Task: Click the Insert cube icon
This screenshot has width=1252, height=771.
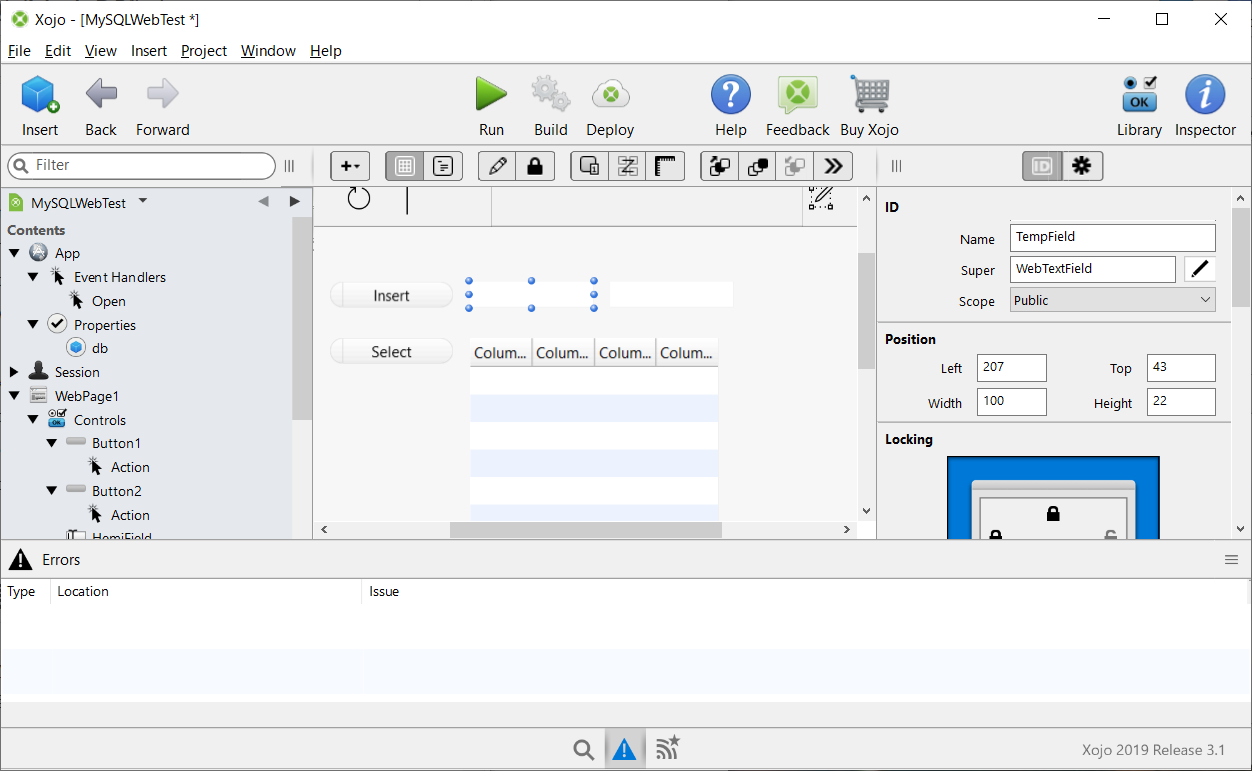Action: [40, 95]
